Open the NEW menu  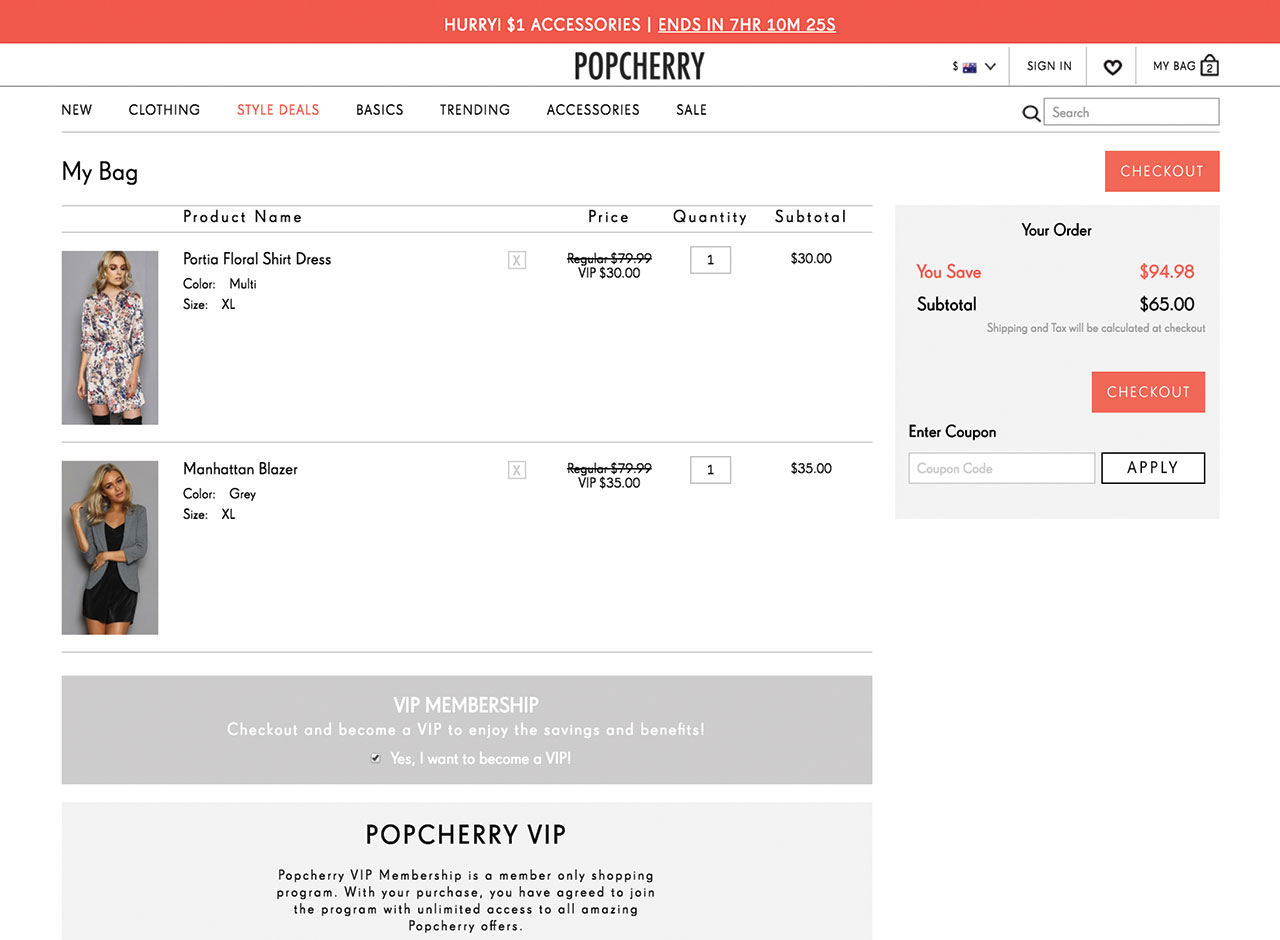pos(77,110)
